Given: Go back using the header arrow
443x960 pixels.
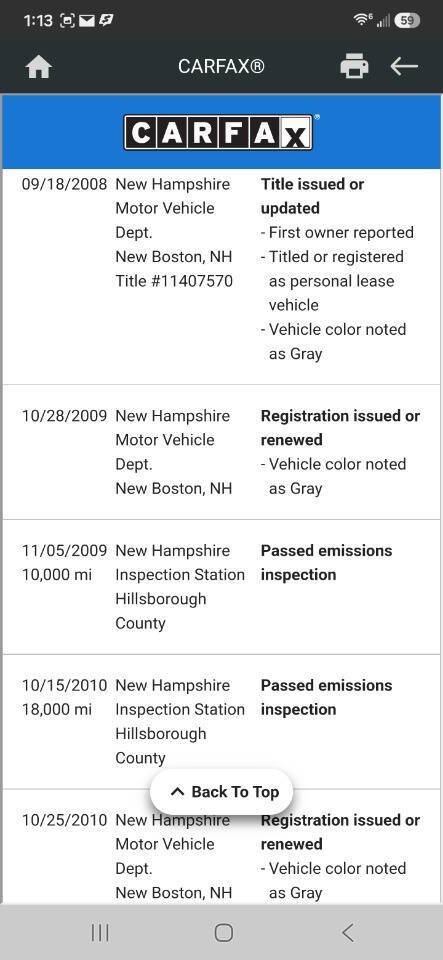Looking at the screenshot, I should click(404, 66).
